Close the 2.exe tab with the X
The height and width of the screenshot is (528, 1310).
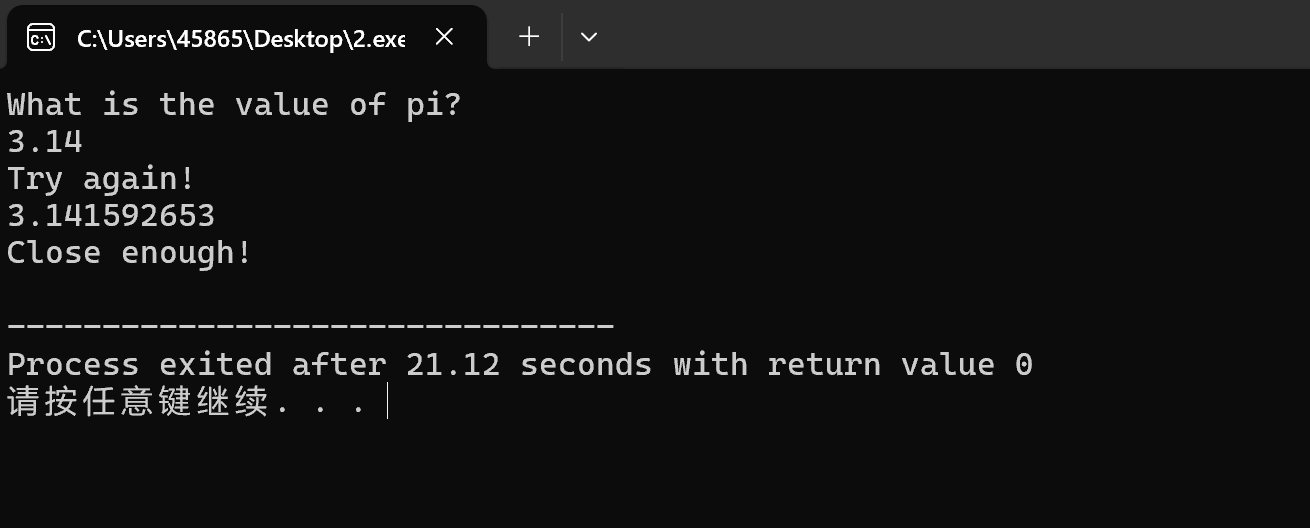(x=445, y=37)
